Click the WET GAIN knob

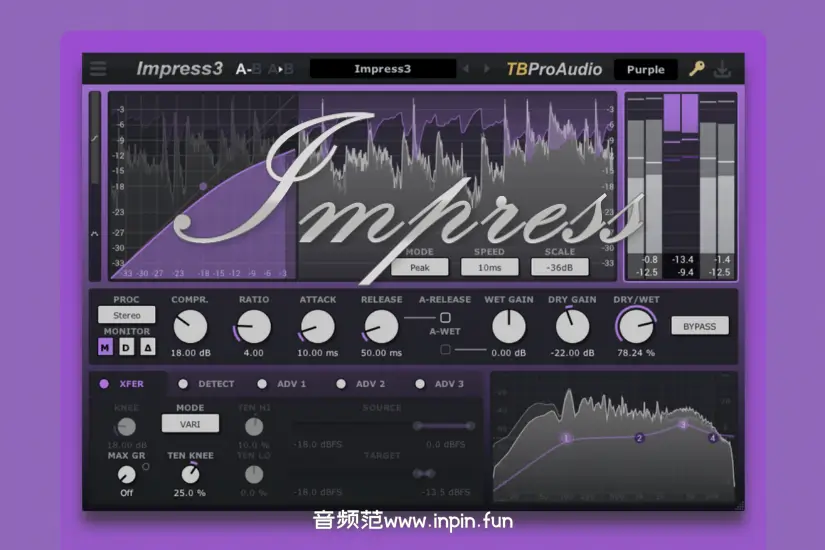coord(509,326)
